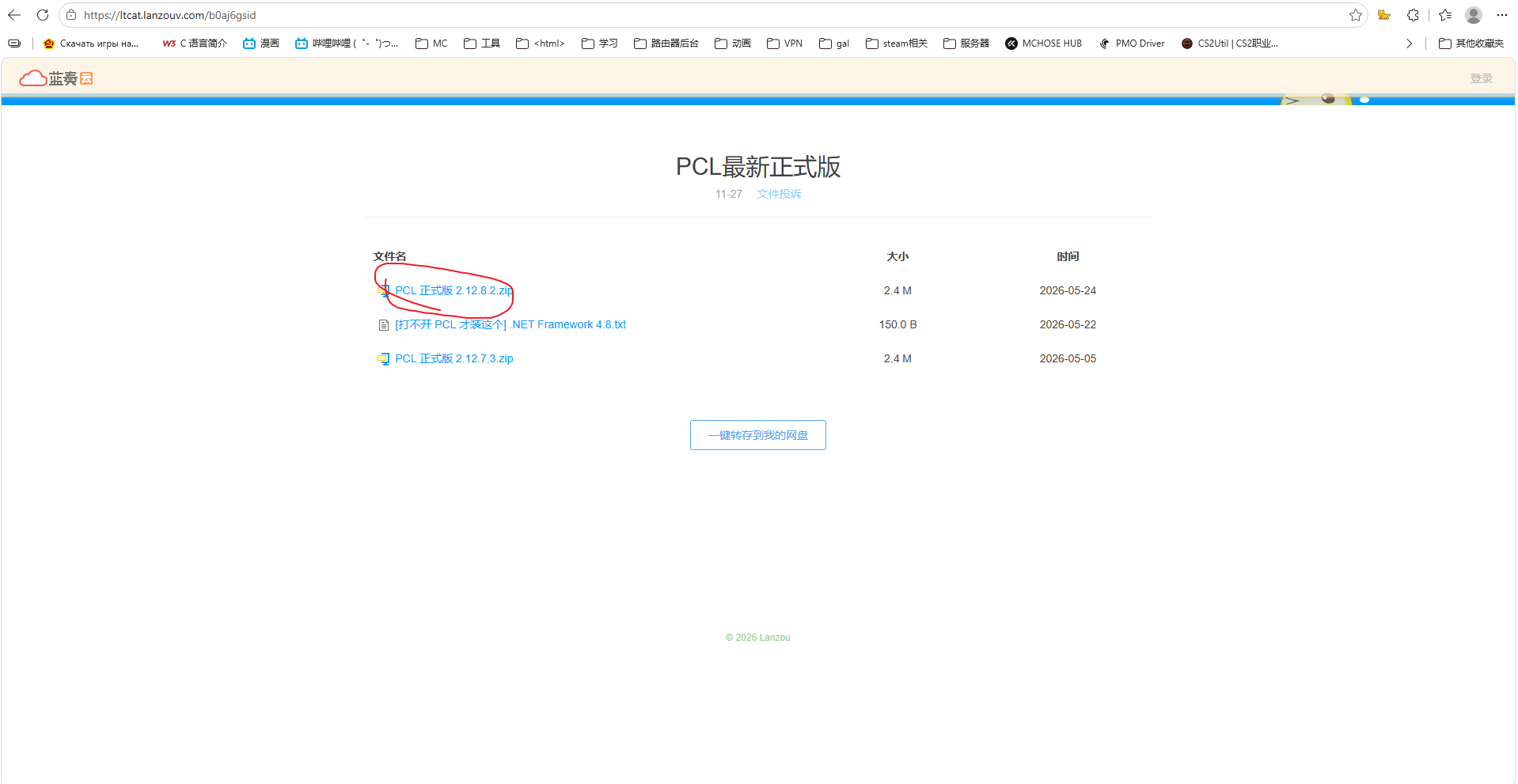Click the PCL最新正式版 page title
The width and height of the screenshot is (1518, 784).
coord(758,167)
